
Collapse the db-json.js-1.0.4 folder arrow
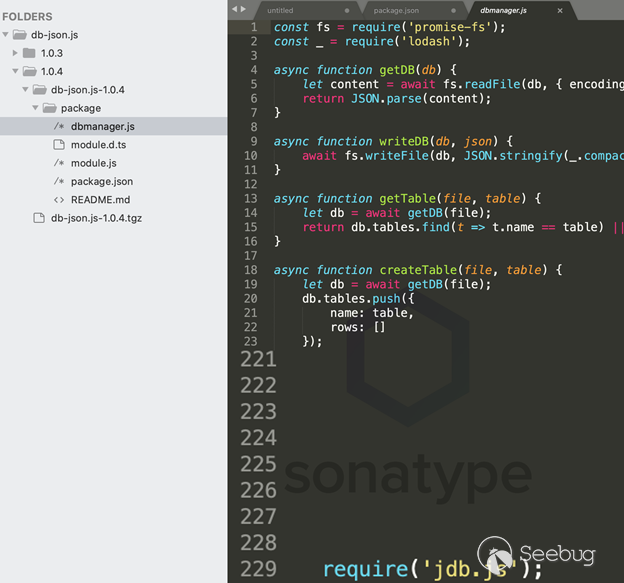(x=25, y=90)
